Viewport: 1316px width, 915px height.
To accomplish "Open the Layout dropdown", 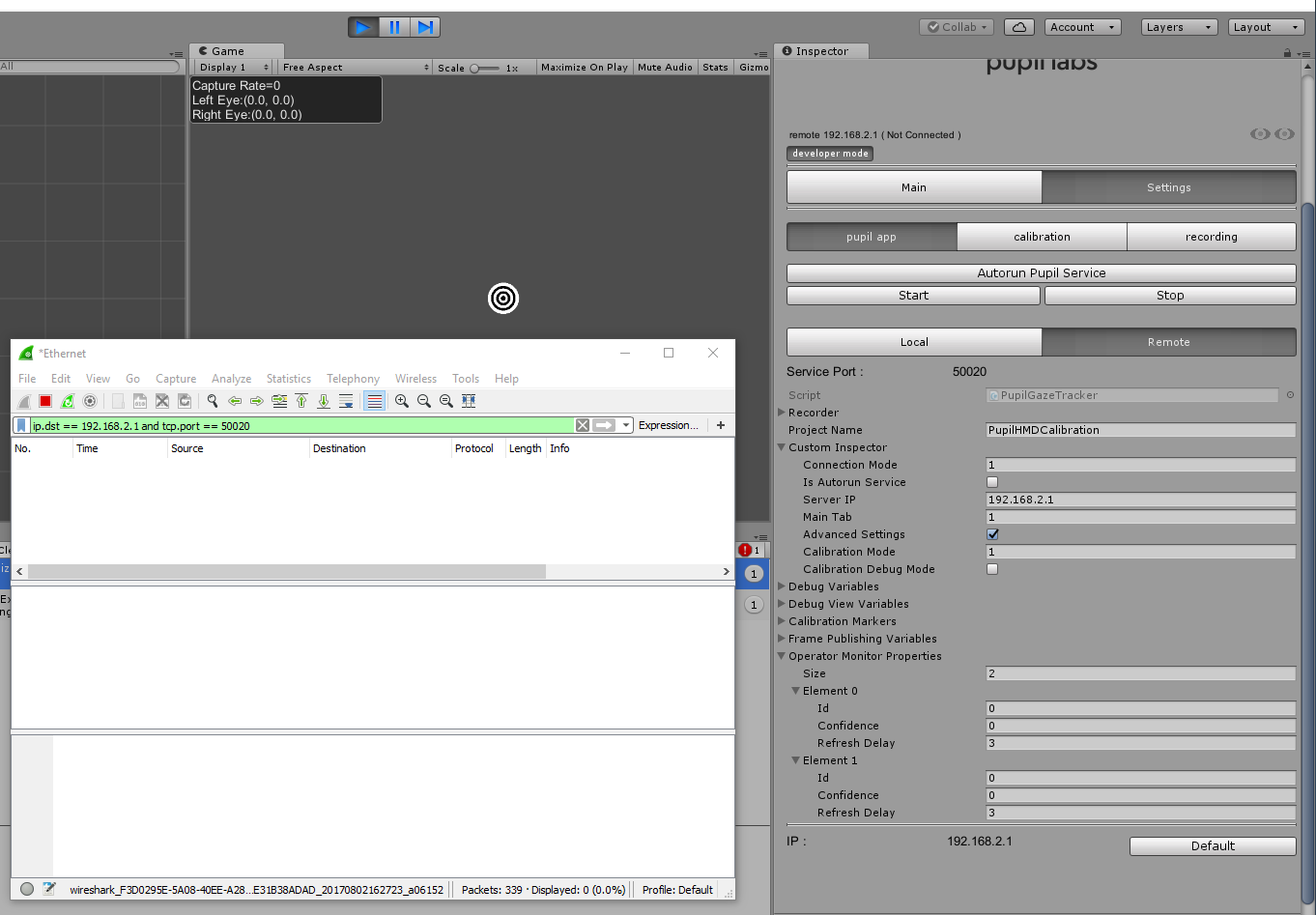I will click(1267, 27).
